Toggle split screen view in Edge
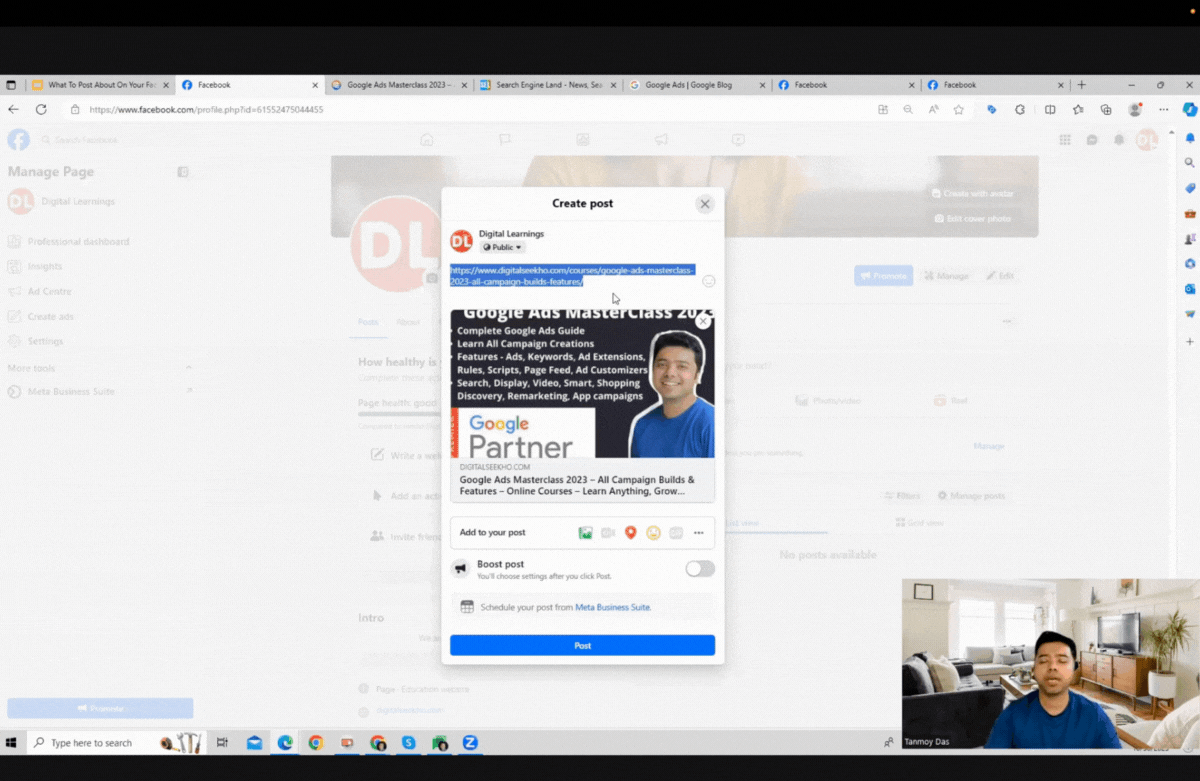The image size is (1200, 781). point(1050,110)
